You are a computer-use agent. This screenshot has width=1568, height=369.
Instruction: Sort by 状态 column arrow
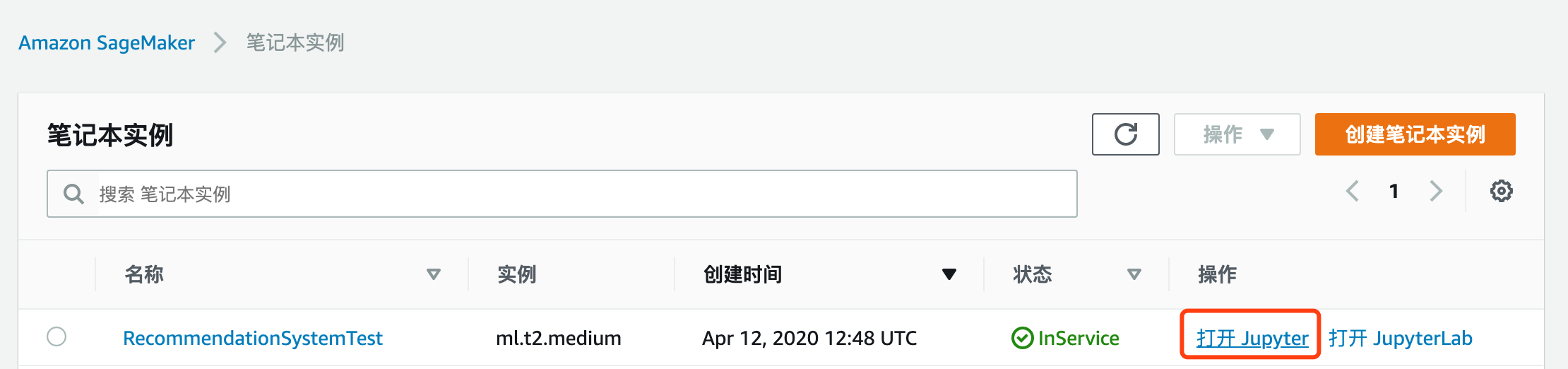pos(1134,274)
